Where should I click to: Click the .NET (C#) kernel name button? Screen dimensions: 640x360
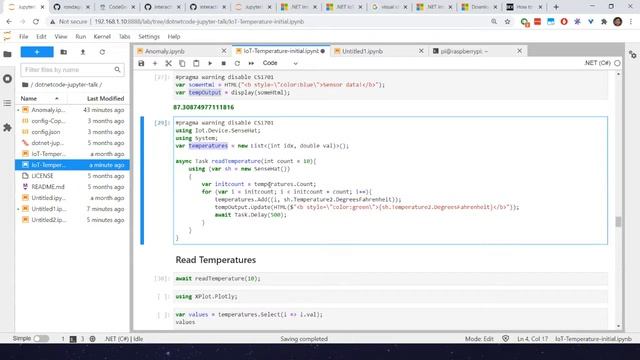click(597, 63)
